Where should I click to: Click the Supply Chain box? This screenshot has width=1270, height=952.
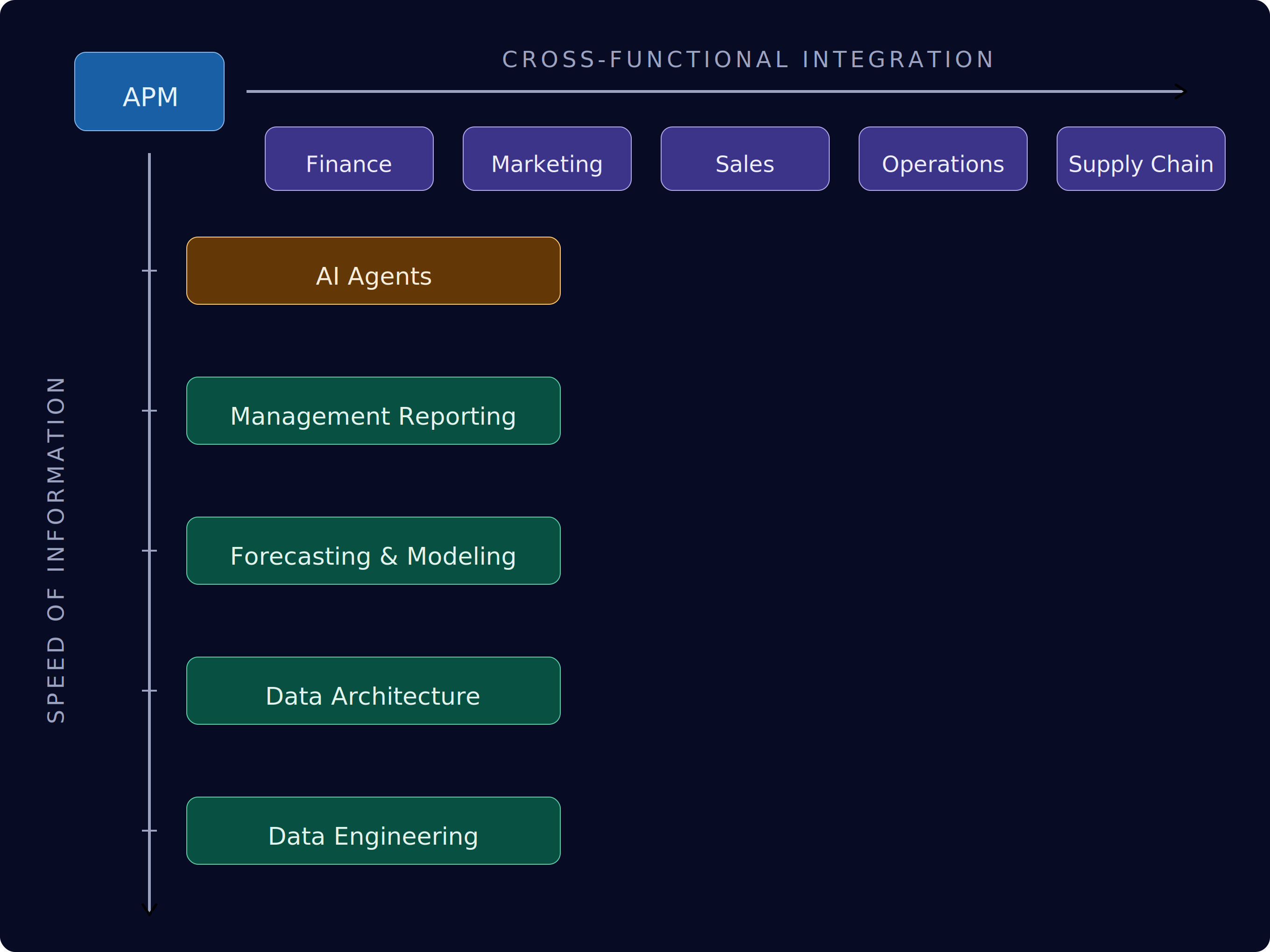(x=1141, y=159)
